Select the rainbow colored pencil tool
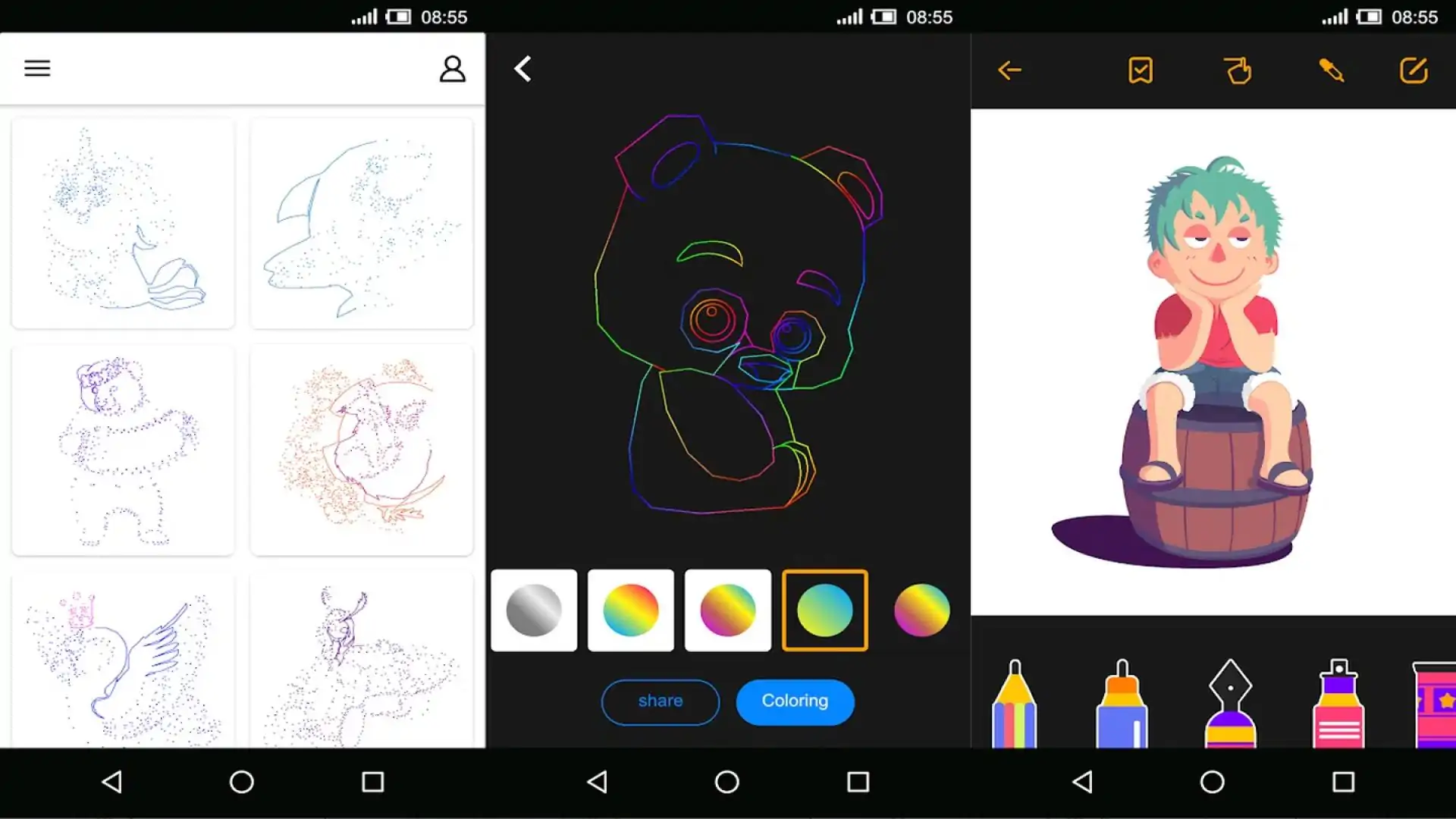This screenshot has height=819, width=1456. [1015, 705]
